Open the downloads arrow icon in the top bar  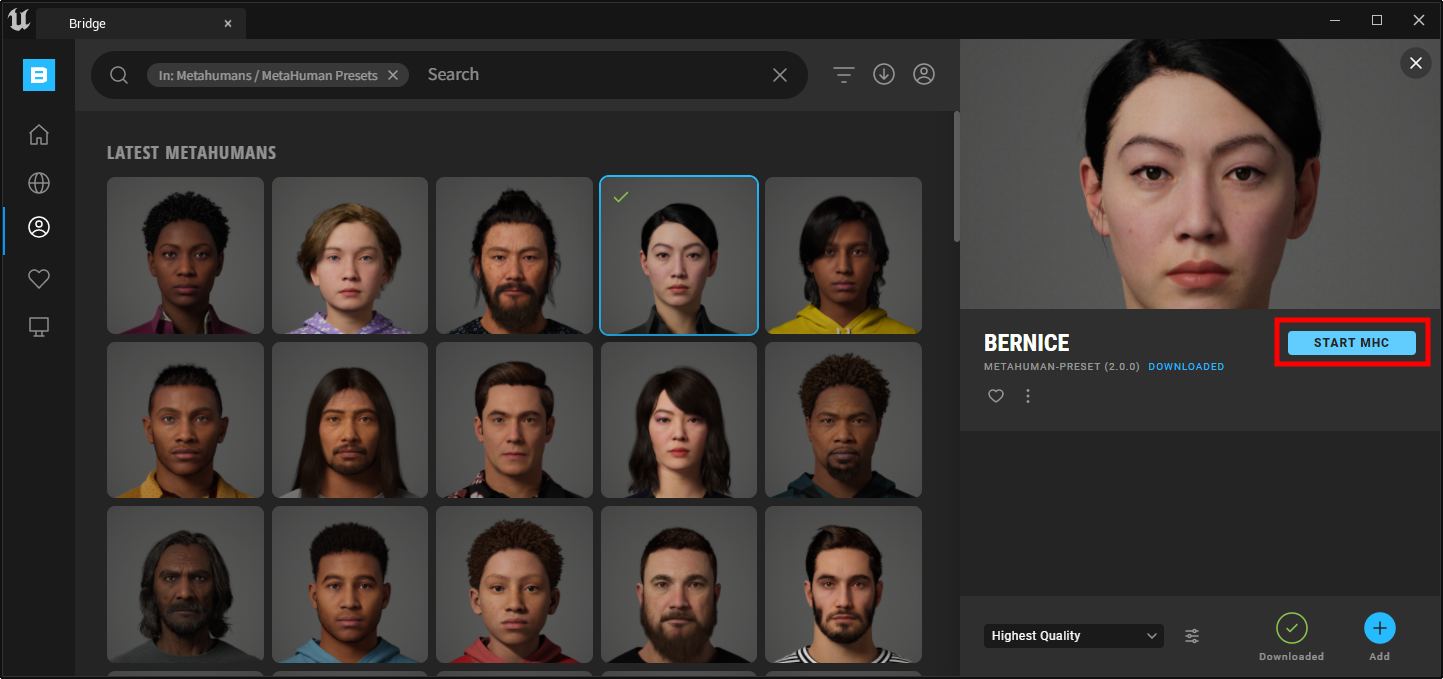(x=884, y=74)
